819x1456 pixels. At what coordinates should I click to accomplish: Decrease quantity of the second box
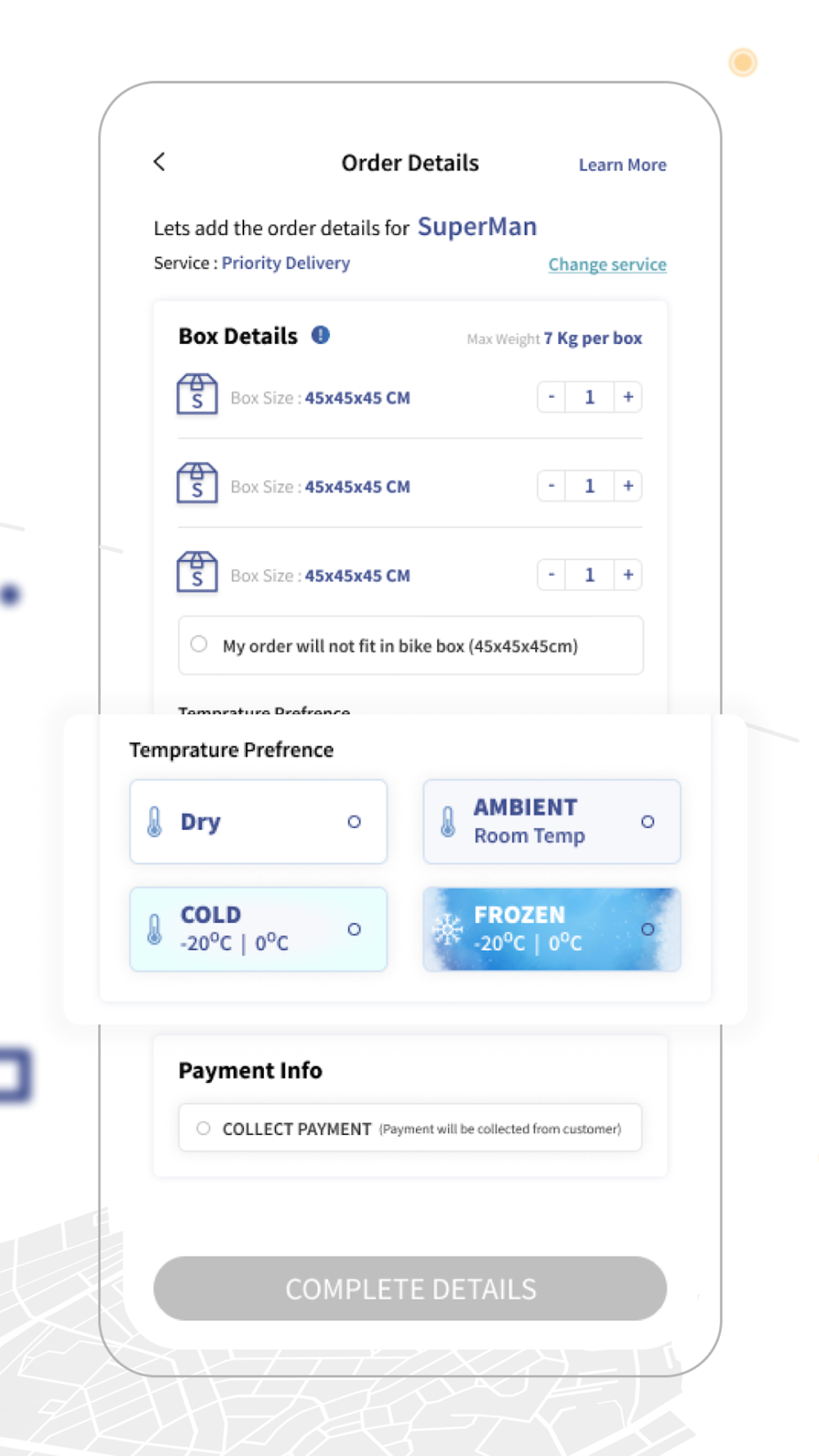pyautogui.click(x=551, y=486)
